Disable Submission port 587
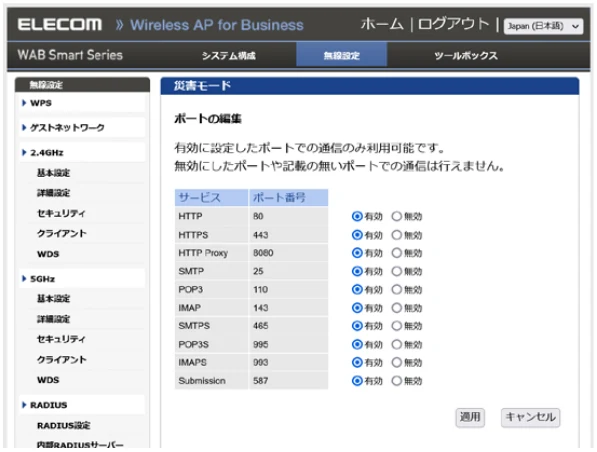The width and height of the screenshot is (597, 452). click(x=397, y=381)
